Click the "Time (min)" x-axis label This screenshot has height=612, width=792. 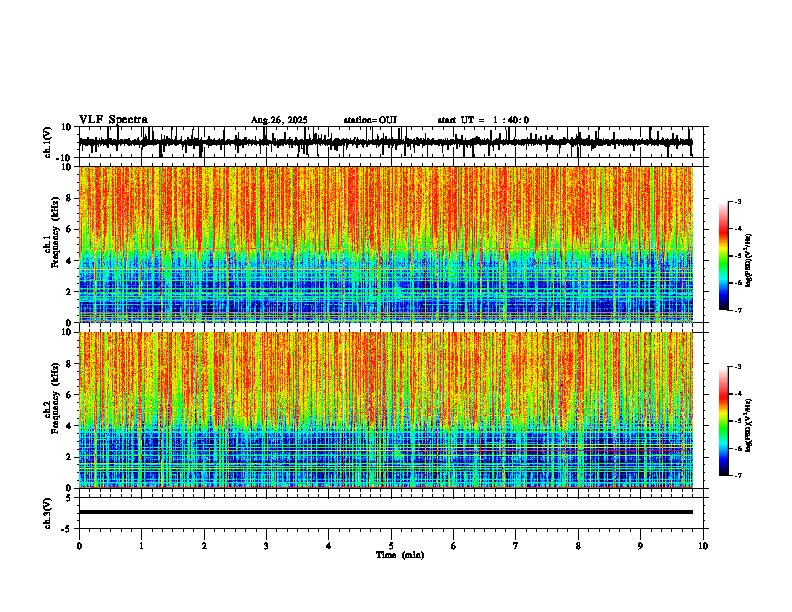click(x=400, y=555)
